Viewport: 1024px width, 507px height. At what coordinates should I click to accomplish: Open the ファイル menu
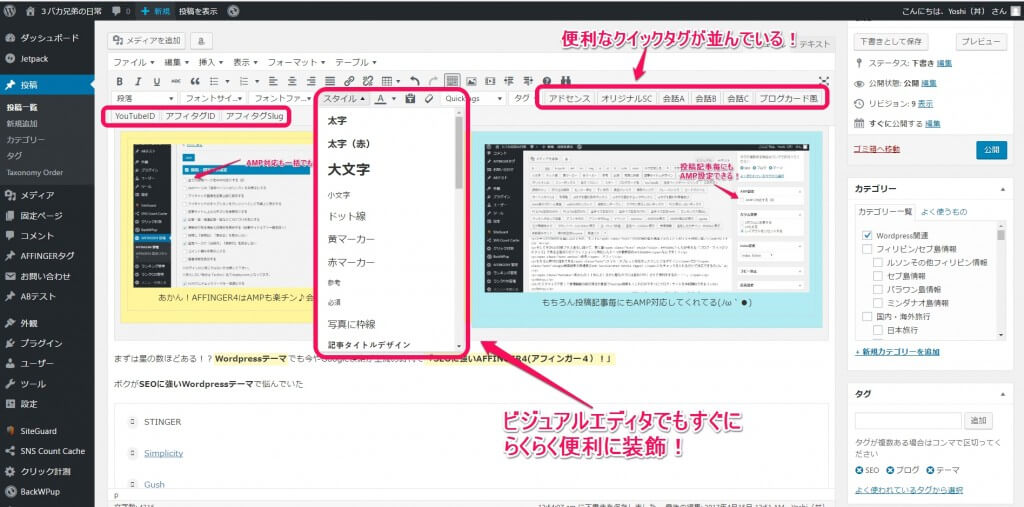tap(134, 63)
